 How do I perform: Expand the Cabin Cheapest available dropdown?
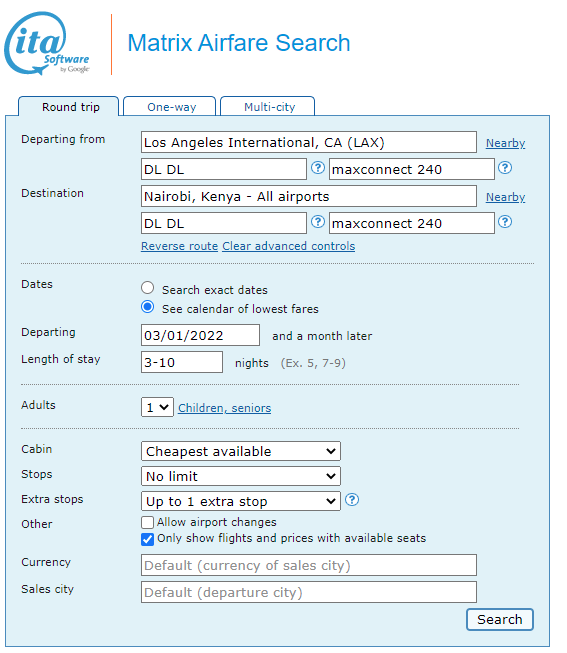(241, 451)
